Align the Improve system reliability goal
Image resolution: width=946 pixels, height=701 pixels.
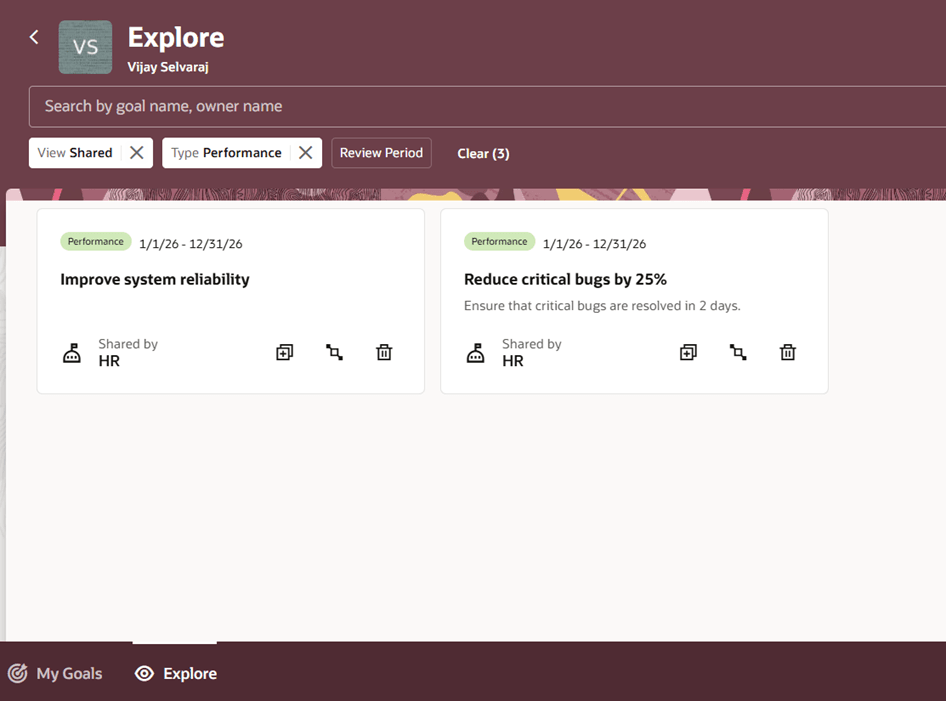pos(334,352)
